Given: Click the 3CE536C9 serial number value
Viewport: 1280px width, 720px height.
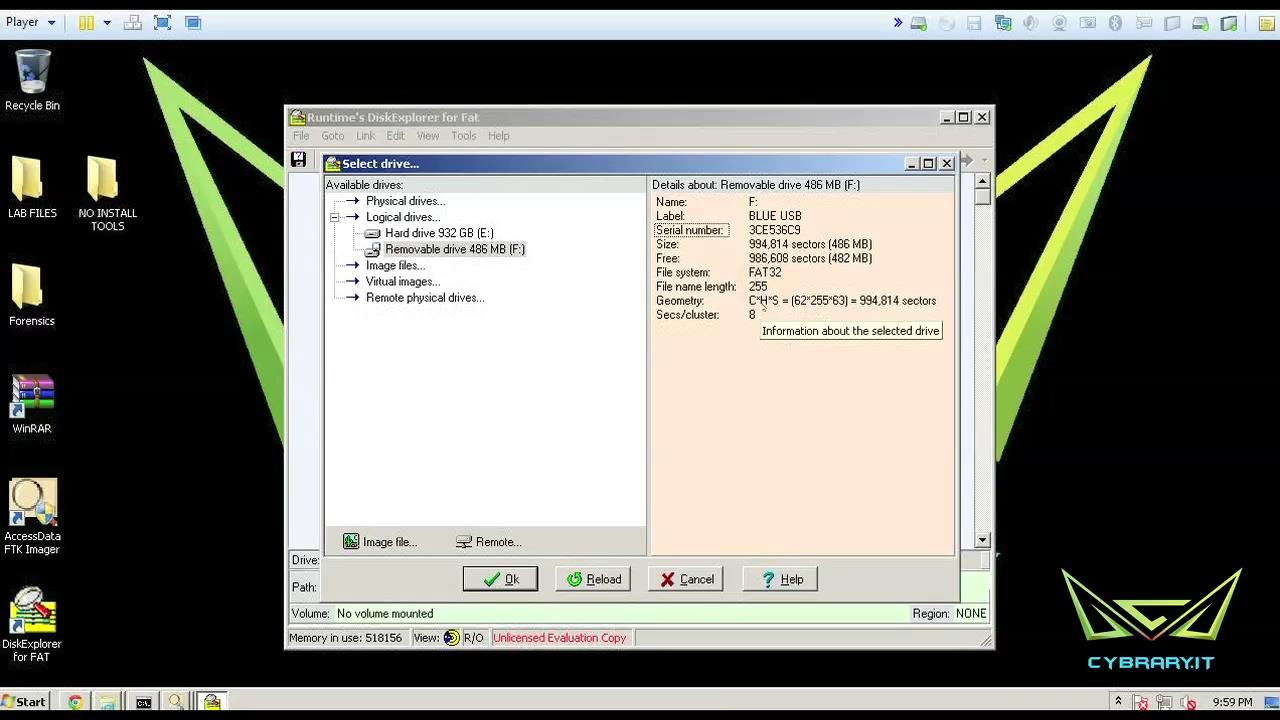Looking at the screenshot, I should [x=774, y=230].
